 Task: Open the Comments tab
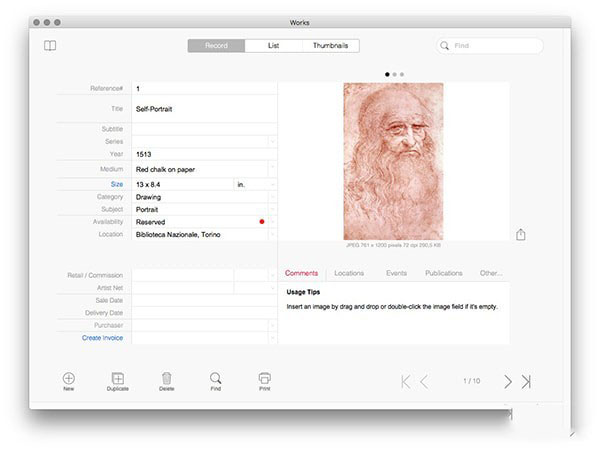(302, 273)
